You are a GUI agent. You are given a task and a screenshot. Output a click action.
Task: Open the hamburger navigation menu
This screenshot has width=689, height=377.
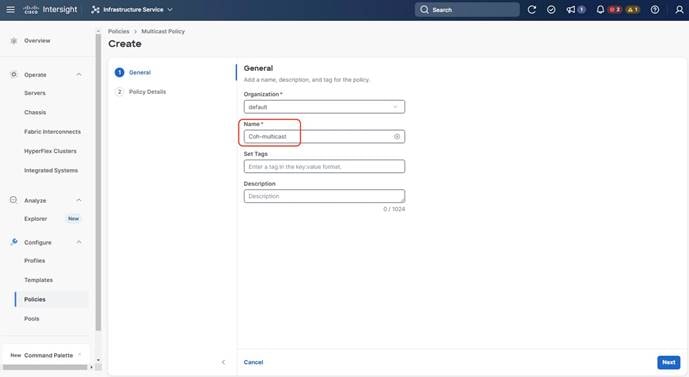point(11,9)
